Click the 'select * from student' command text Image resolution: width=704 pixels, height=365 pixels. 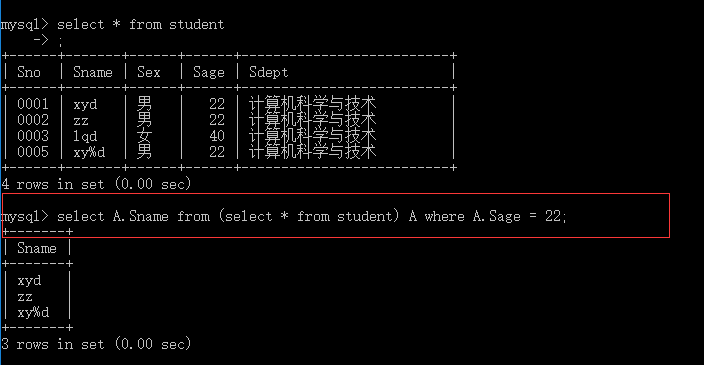pos(141,24)
